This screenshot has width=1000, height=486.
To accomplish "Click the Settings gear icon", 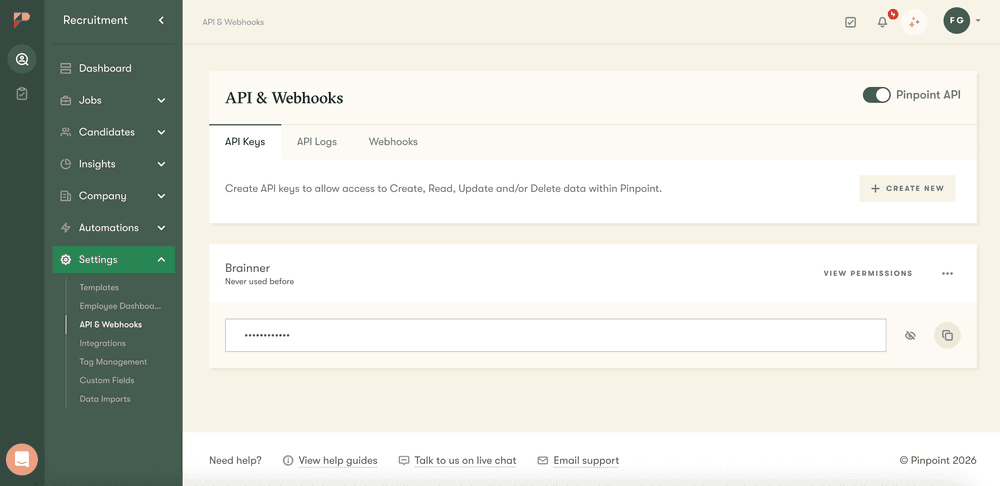I will pyautogui.click(x=66, y=260).
